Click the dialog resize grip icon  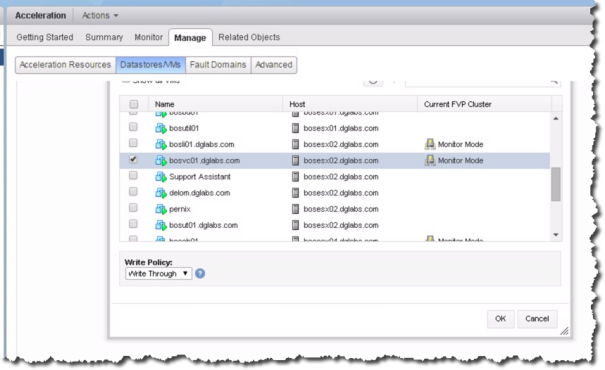pyautogui.click(x=564, y=331)
